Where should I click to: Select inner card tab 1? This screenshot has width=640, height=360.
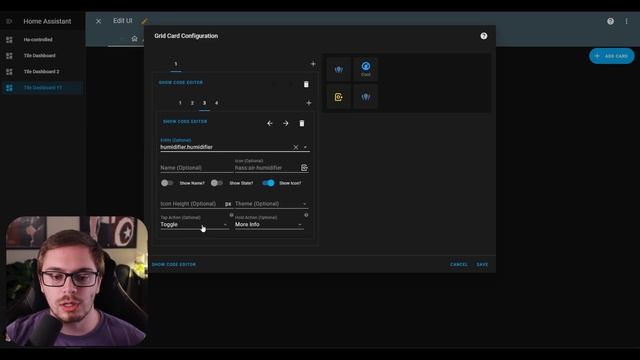point(180,103)
